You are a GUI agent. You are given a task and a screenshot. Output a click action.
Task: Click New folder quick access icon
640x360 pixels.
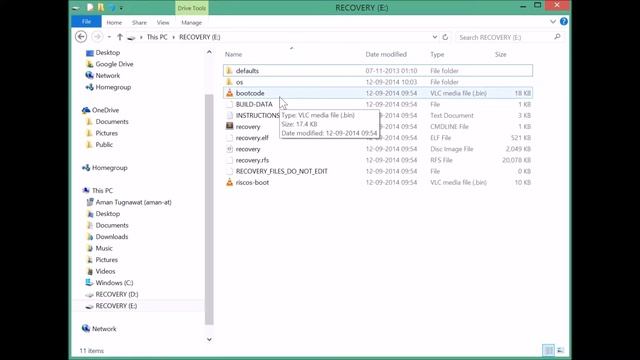click(100, 7)
